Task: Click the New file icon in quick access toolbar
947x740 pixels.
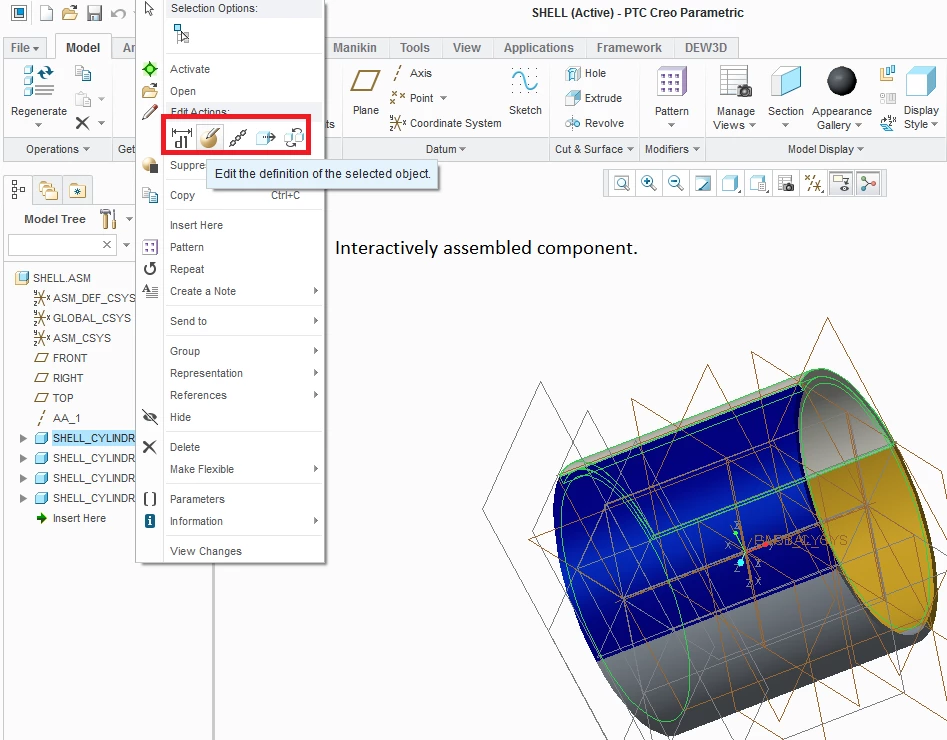Action: tap(47, 13)
